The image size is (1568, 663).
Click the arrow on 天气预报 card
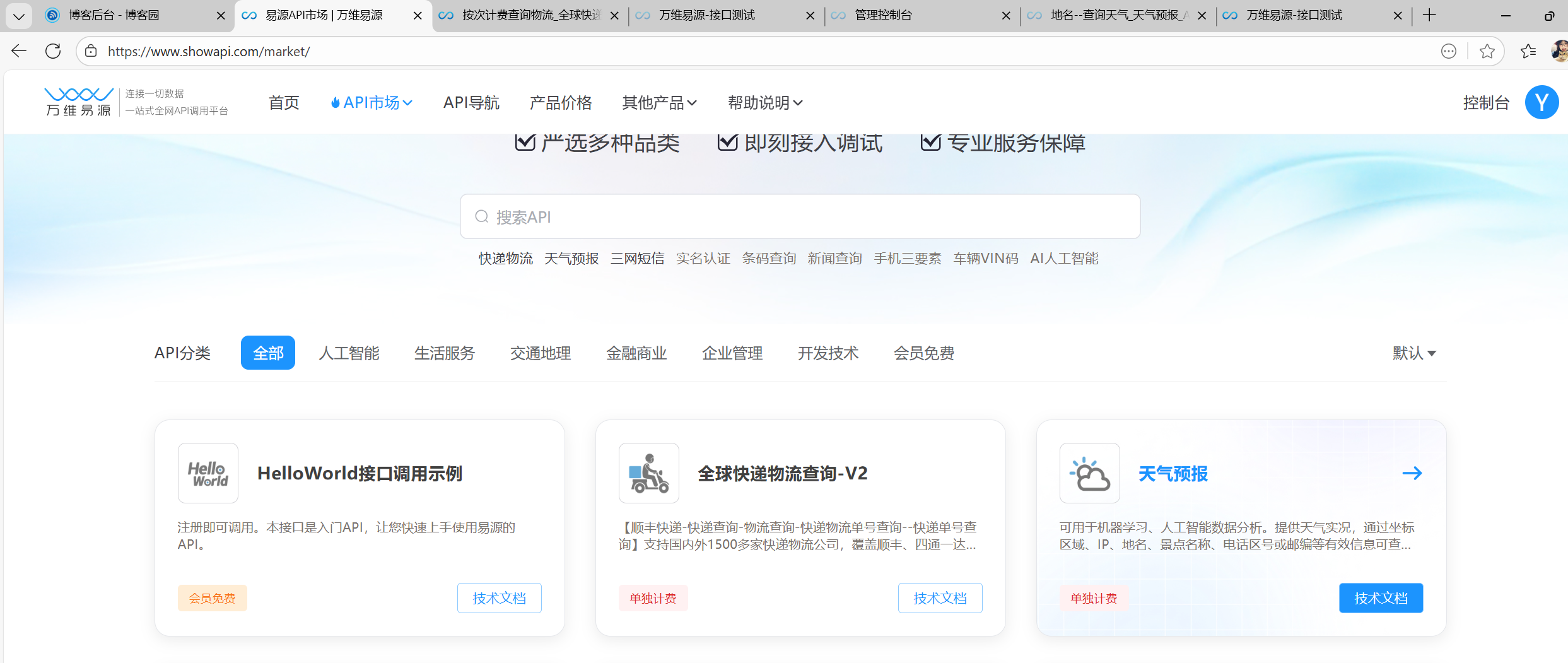[x=1412, y=473]
